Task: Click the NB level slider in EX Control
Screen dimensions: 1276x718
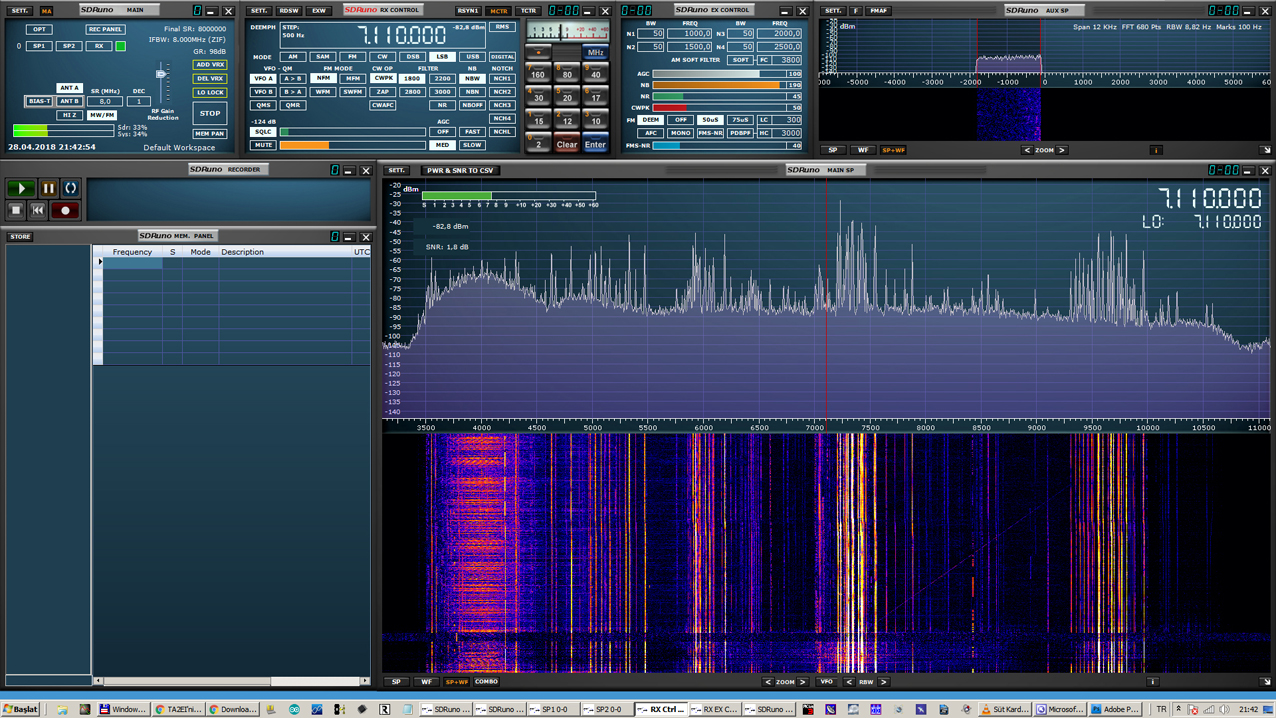Action: (x=727, y=85)
